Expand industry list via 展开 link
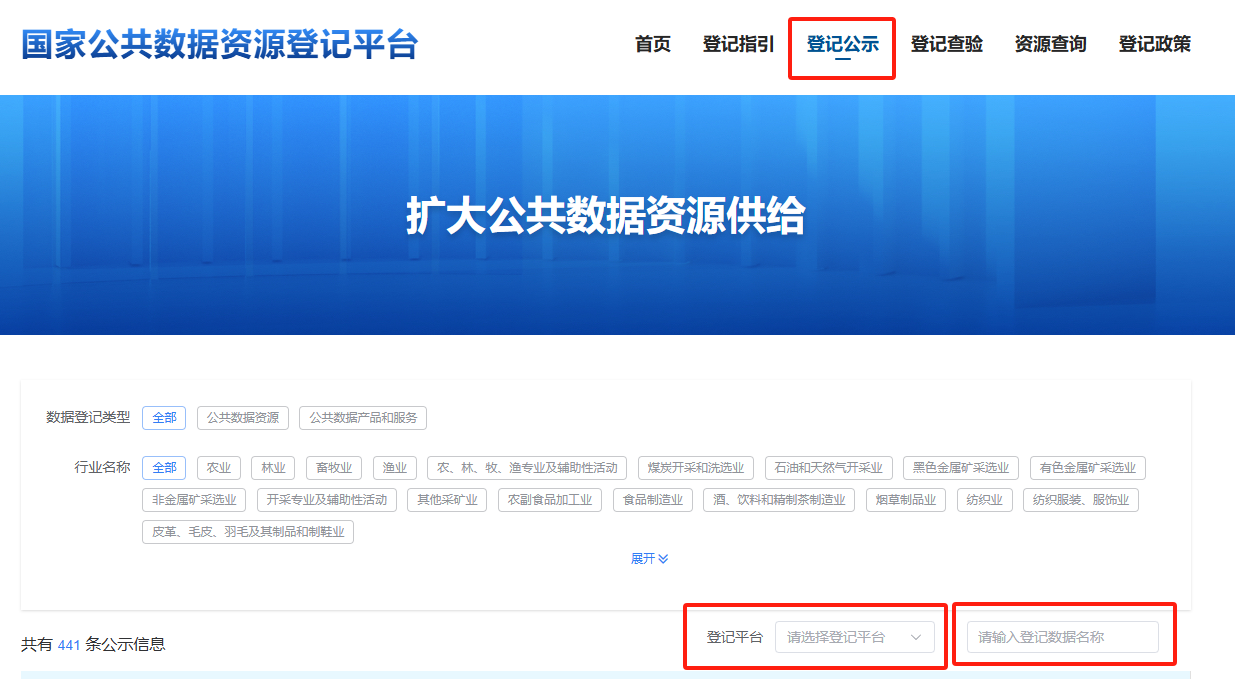 pos(649,559)
